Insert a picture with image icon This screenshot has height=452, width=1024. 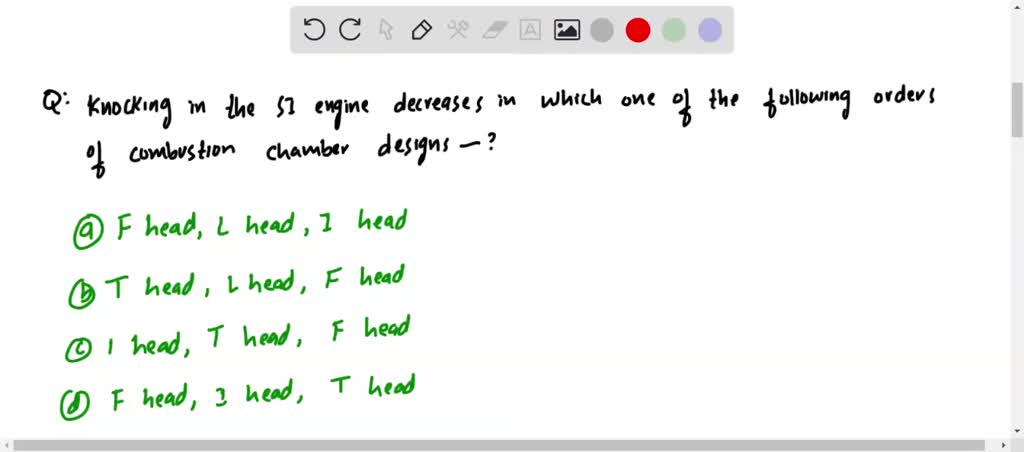click(x=567, y=30)
